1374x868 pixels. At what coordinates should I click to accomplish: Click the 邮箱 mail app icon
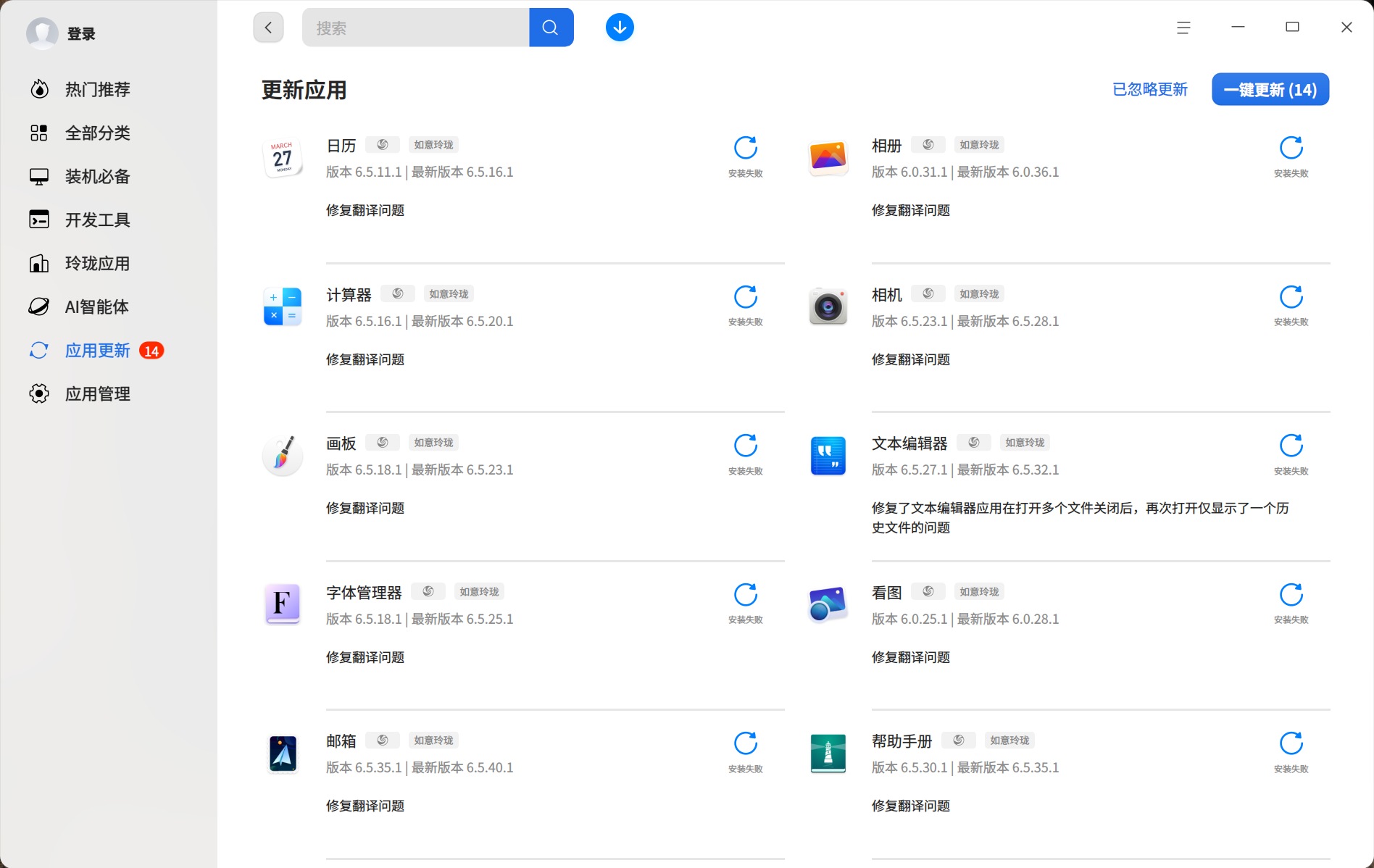283,754
